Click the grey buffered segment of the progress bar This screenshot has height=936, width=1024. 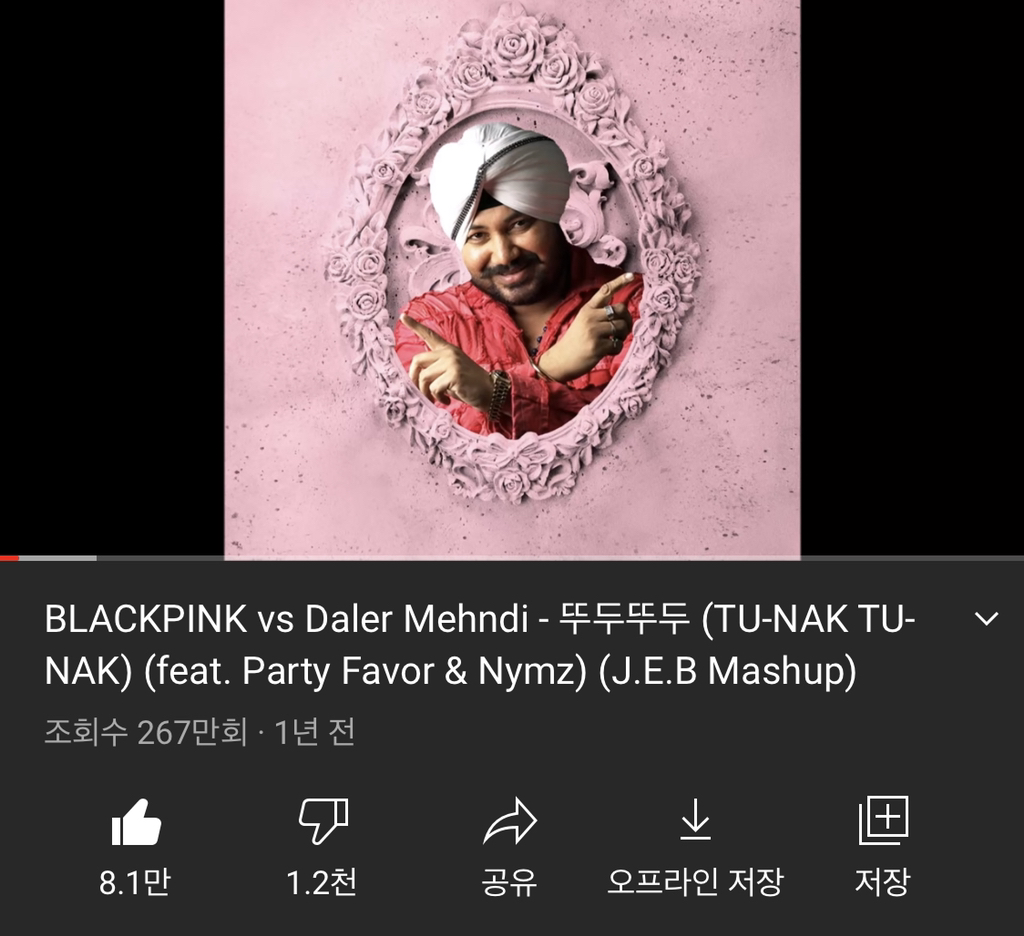pyautogui.click(x=57, y=558)
